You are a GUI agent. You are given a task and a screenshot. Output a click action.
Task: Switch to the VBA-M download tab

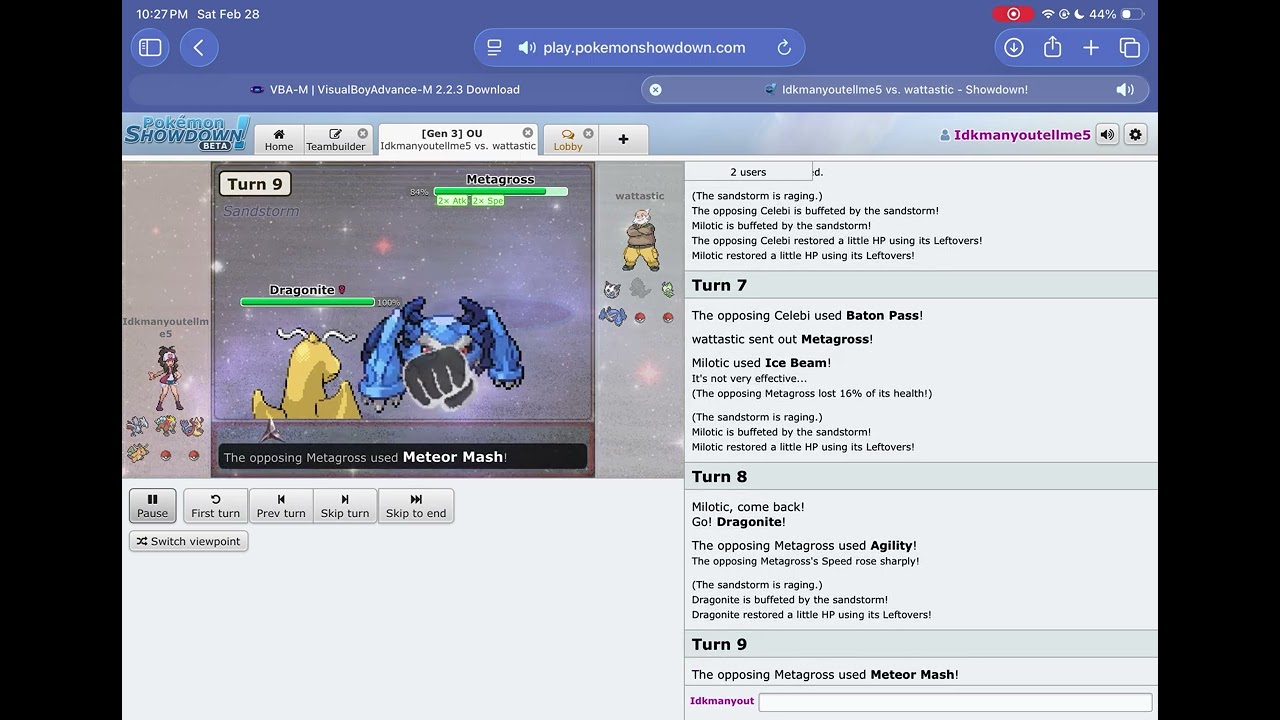[385, 89]
